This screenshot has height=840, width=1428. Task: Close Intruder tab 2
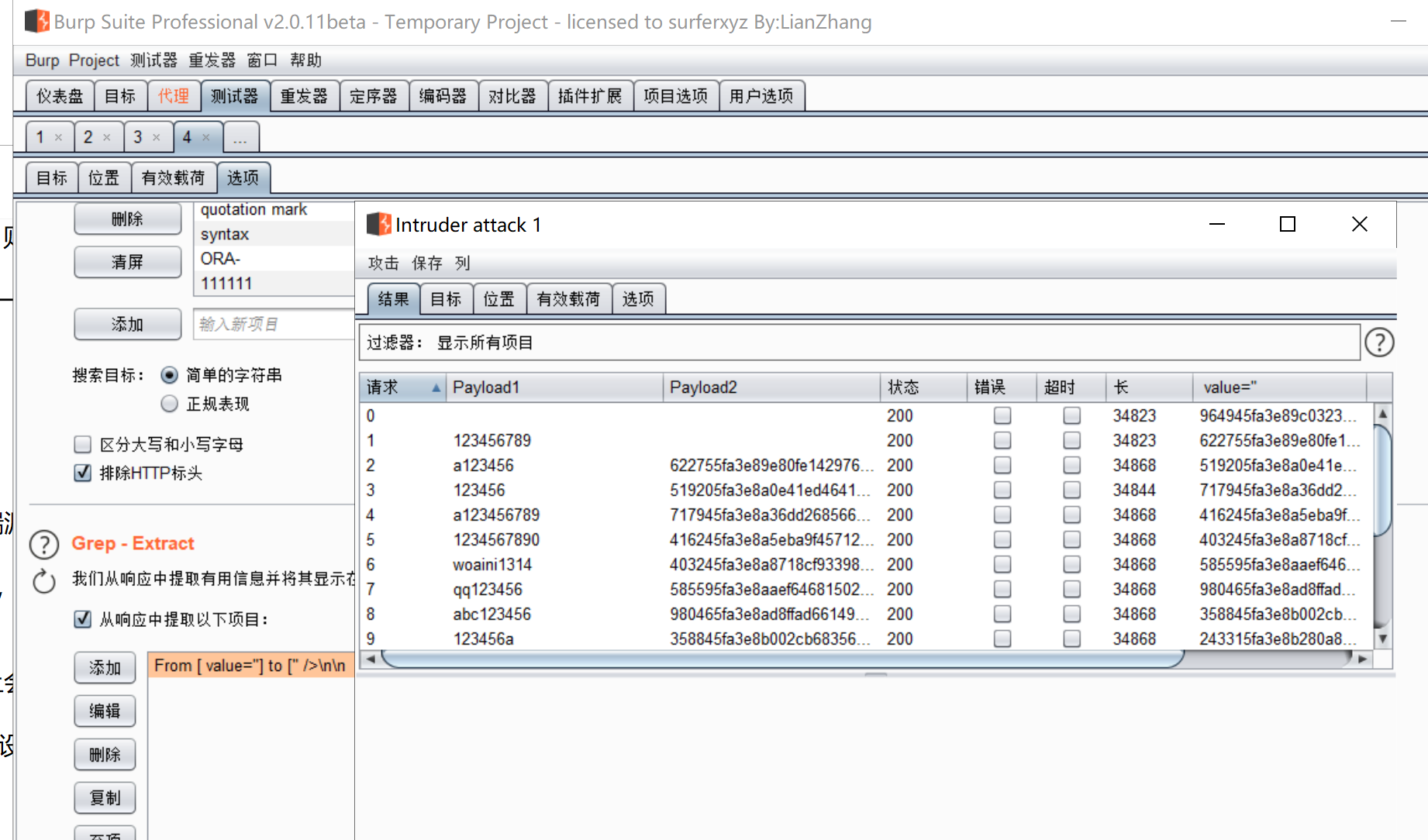coord(107,138)
